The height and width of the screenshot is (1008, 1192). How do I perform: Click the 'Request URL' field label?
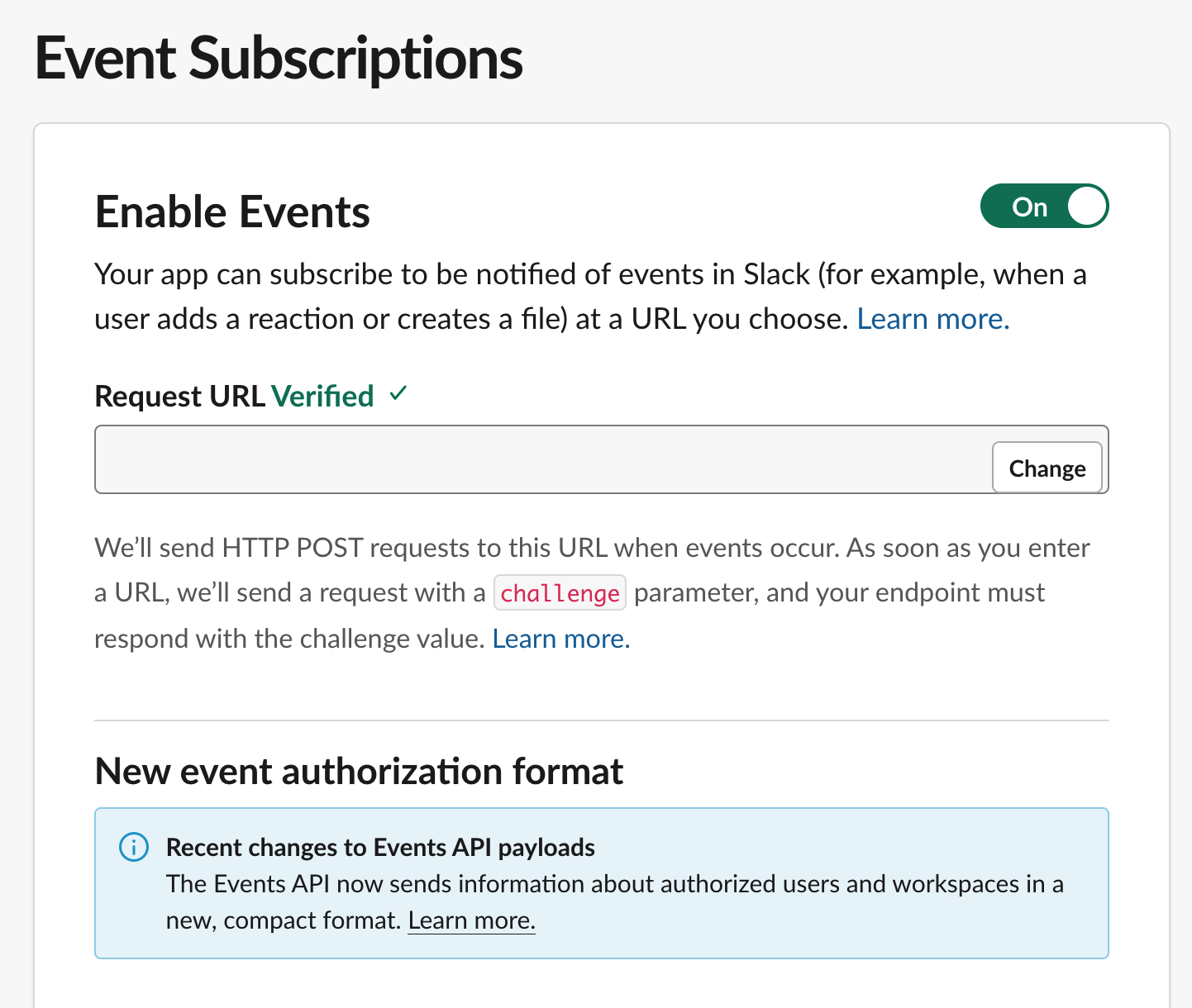[x=179, y=397]
